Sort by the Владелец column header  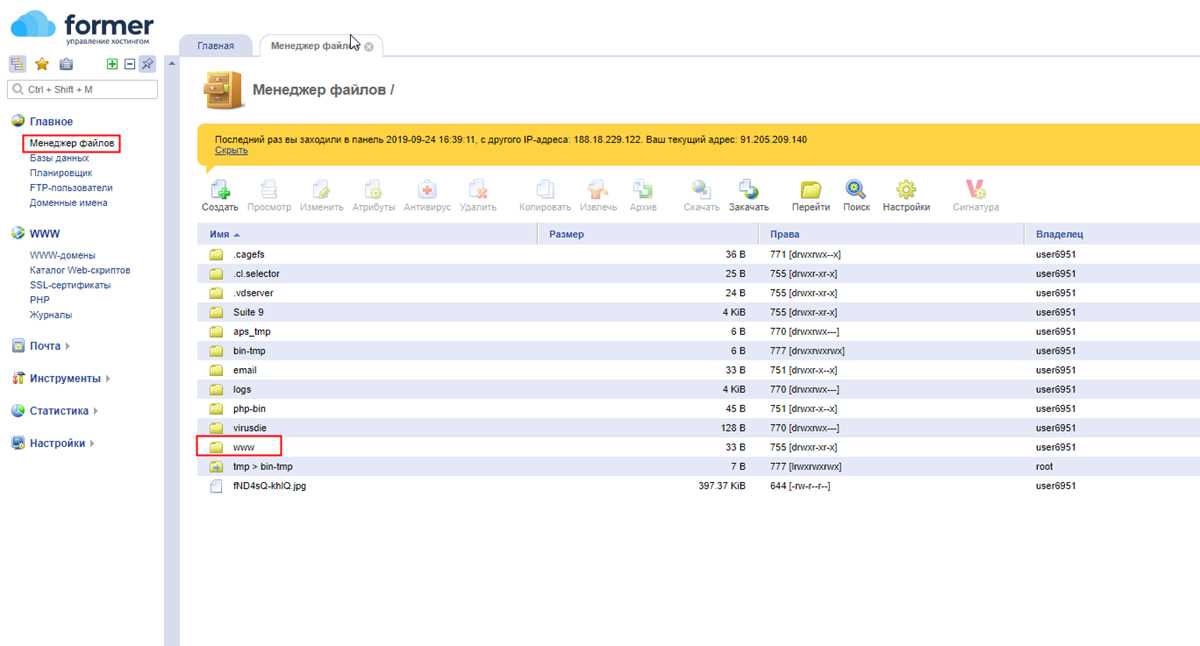coord(1112,234)
